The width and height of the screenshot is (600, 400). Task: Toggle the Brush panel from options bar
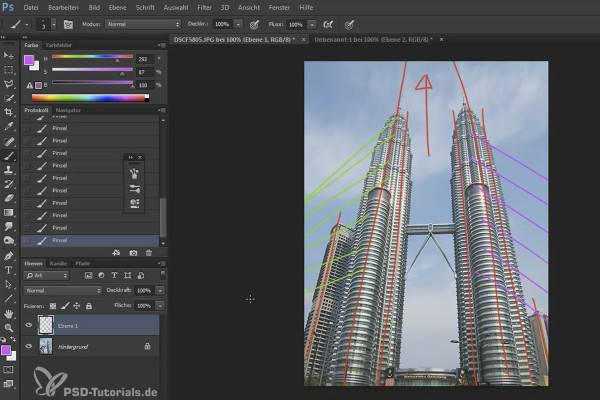68,24
